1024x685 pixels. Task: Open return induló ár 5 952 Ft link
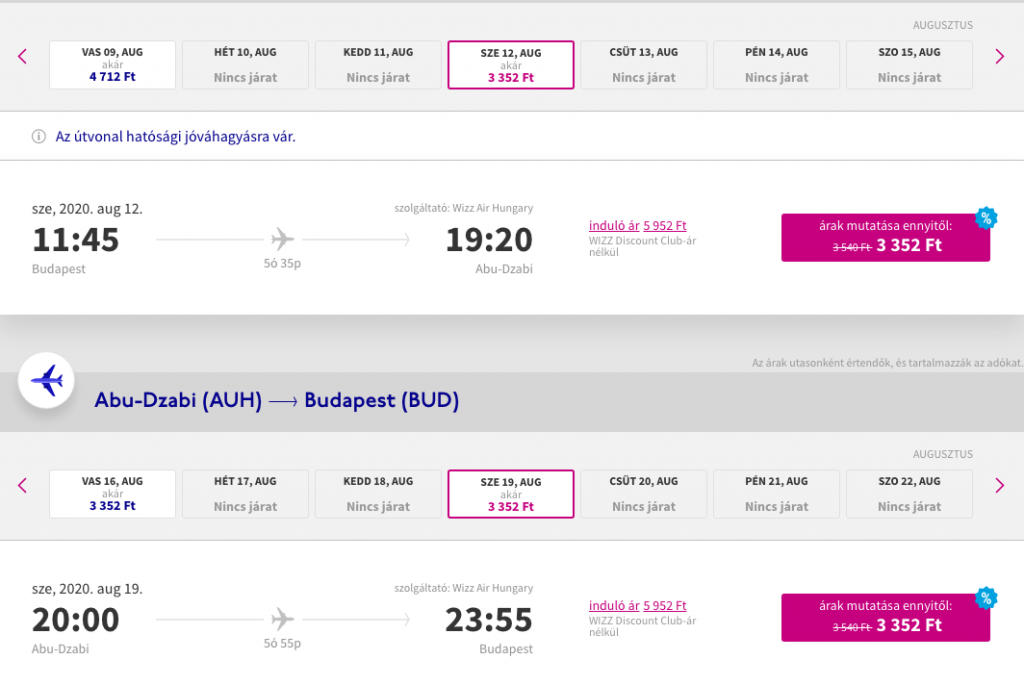(x=637, y=605)
